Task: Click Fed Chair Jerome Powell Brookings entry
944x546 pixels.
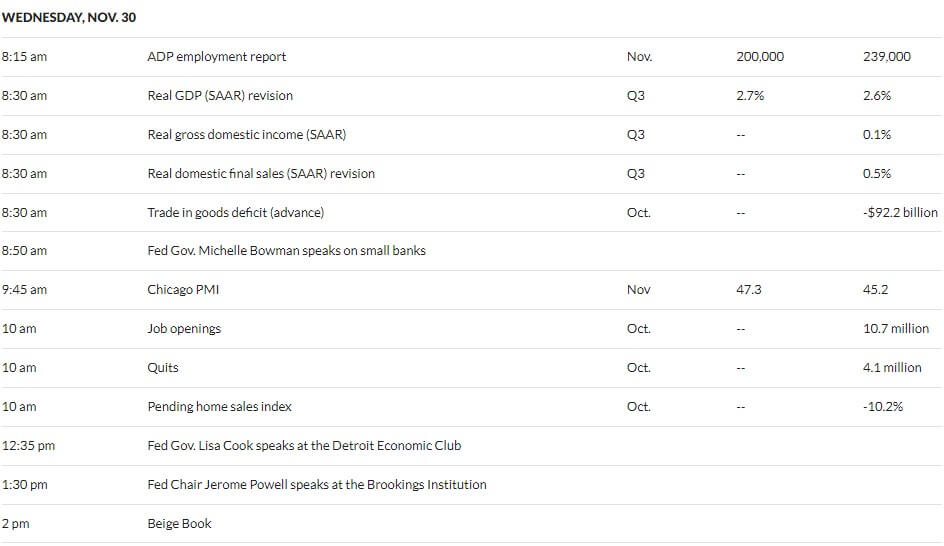Action: point(317,485)
